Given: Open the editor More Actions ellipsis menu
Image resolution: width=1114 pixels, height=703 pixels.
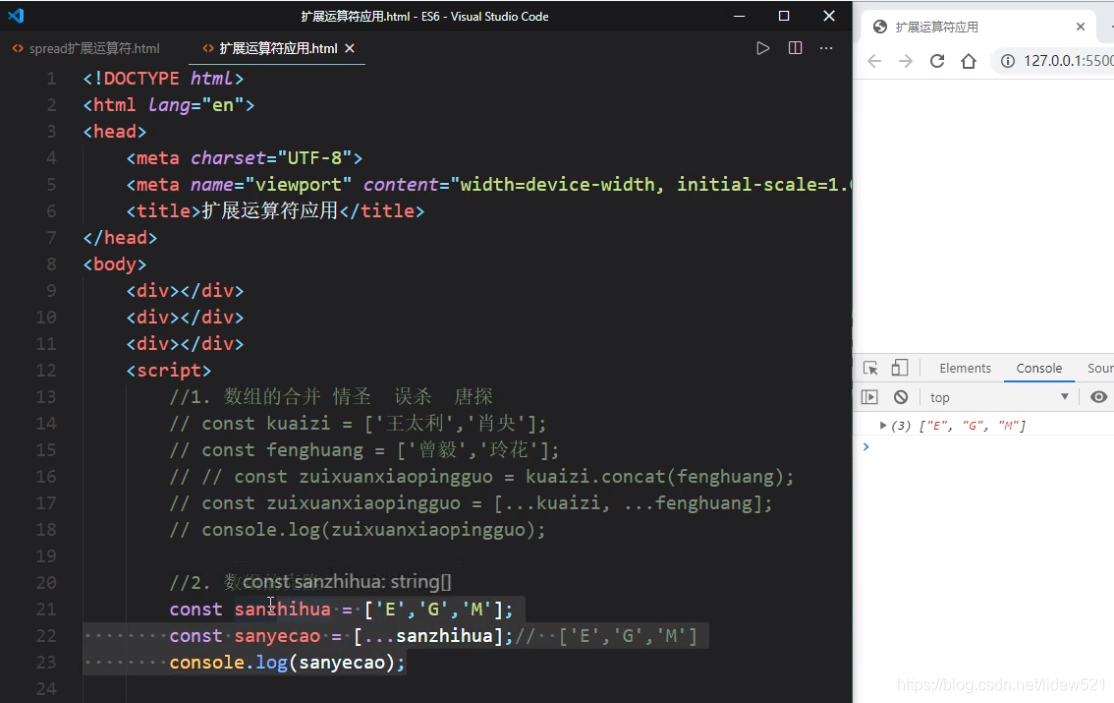Looking at the screenshot, I should pos(826,48).
